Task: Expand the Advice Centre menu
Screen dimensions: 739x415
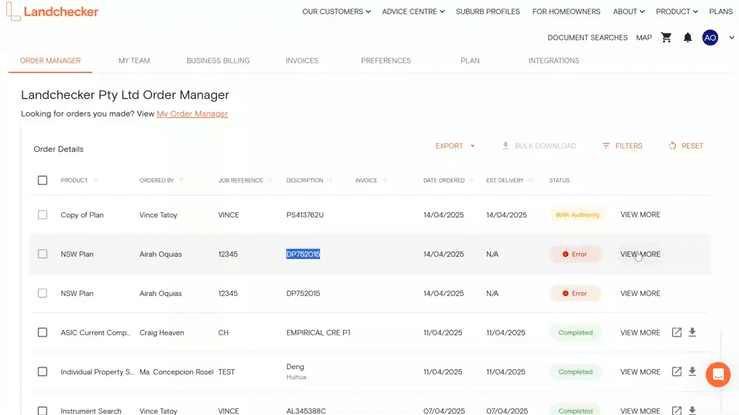Action: click(413, 11)
